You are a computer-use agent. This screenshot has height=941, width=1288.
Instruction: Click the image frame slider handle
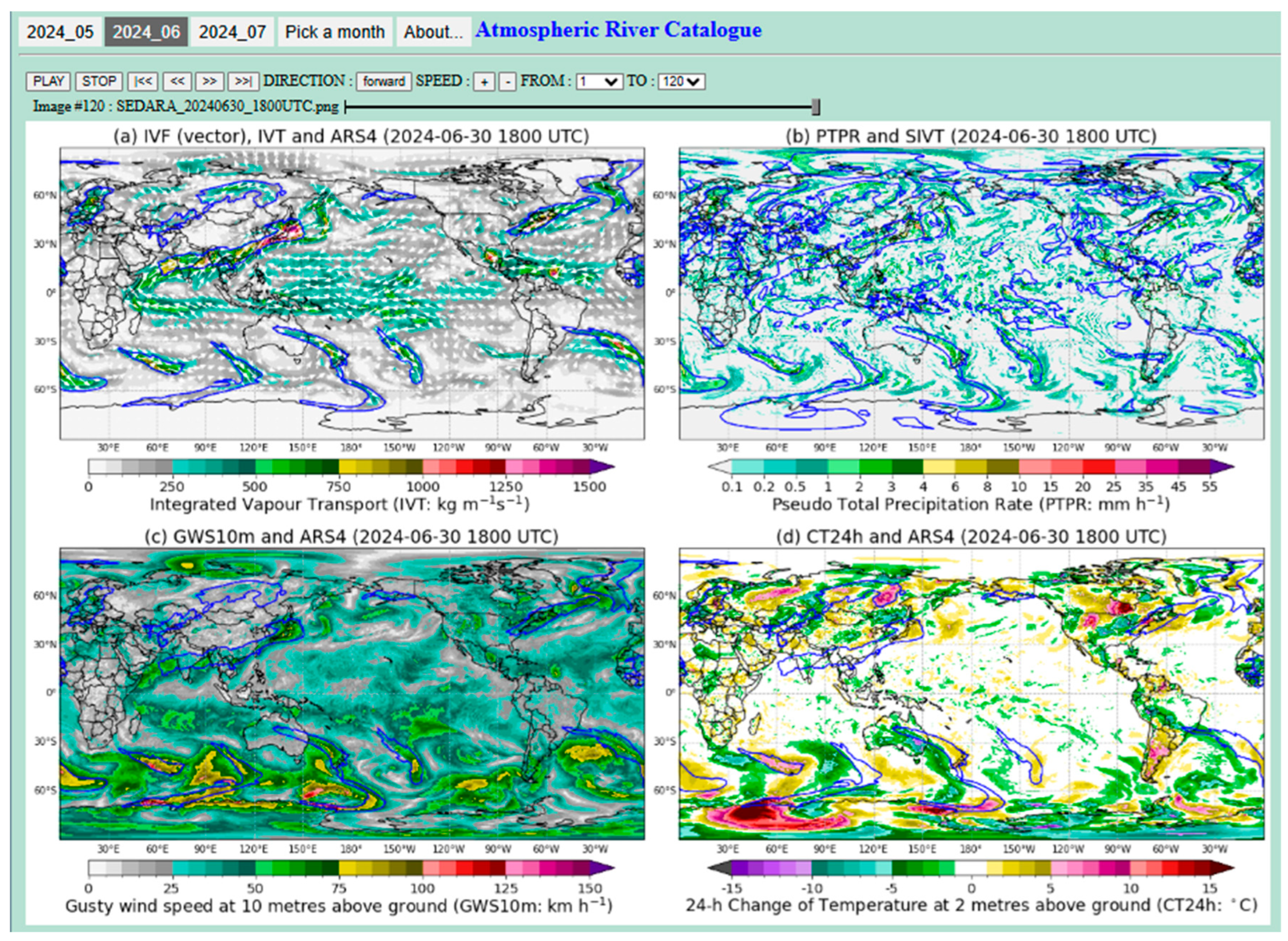[816, 106]
